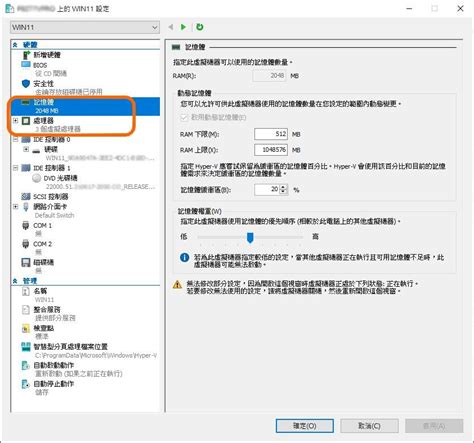The width and height of the screenshot is (474, 443).
Task: Open the Security (安全性) shield icon
Action: pyautogui.click(x=26, y=83)
